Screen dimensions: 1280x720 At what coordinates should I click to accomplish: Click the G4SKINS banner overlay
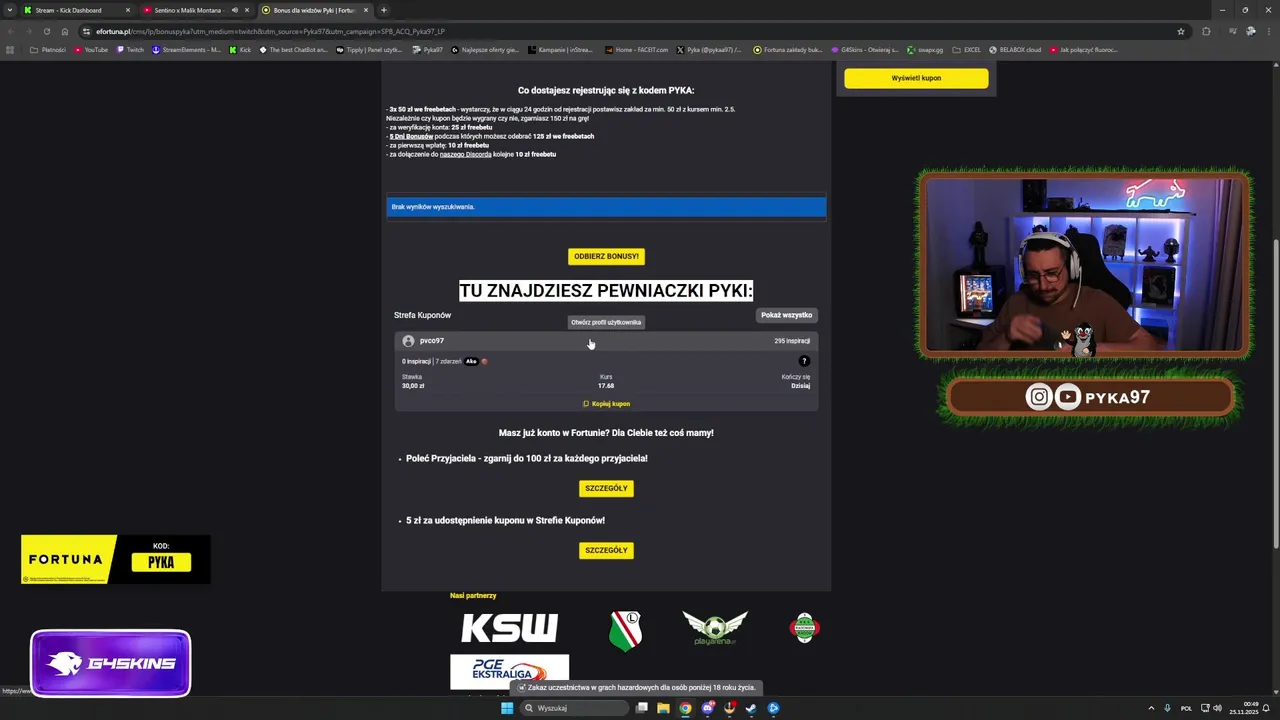point(110,664)
